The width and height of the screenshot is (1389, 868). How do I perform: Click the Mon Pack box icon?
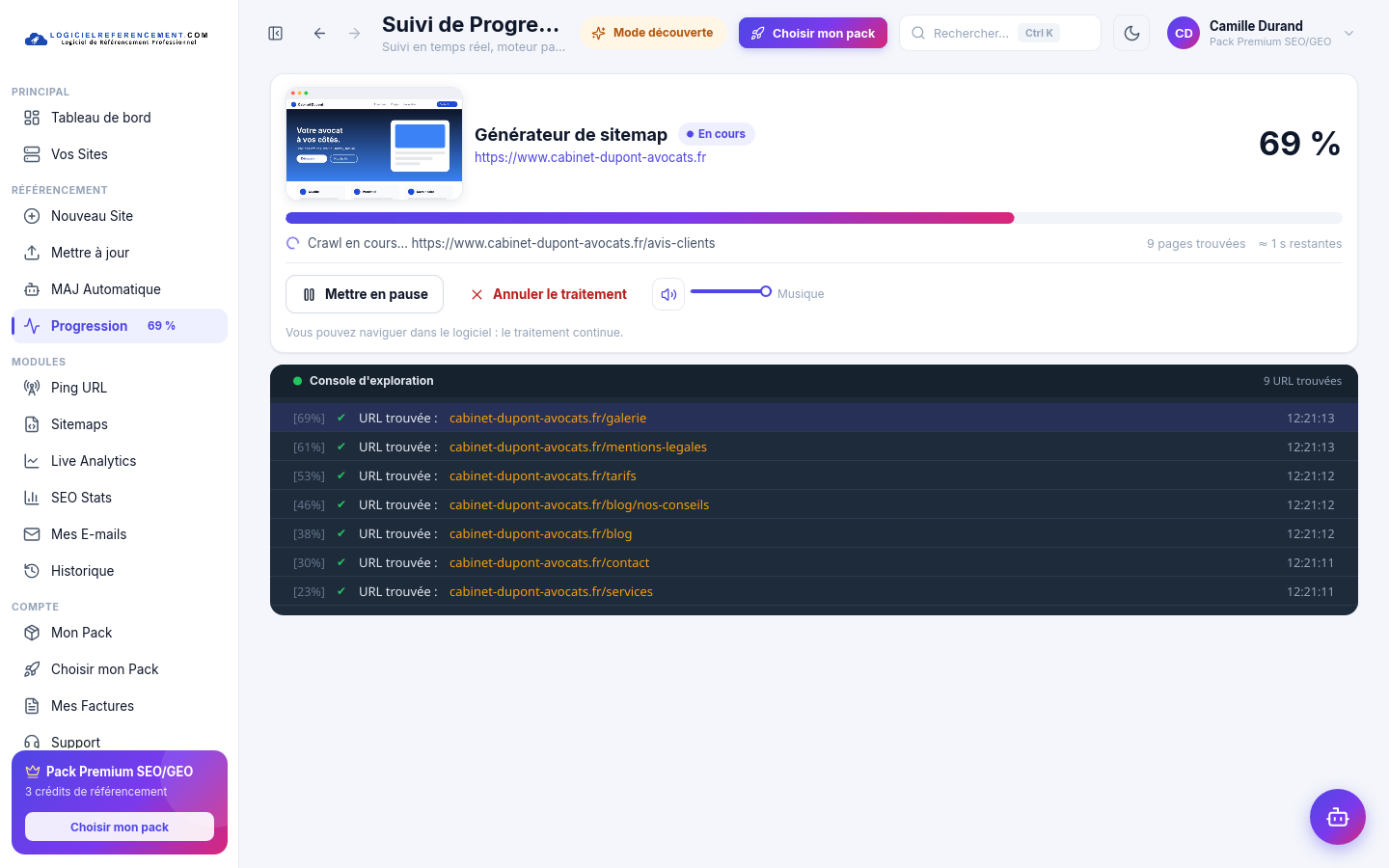point(32,633)
